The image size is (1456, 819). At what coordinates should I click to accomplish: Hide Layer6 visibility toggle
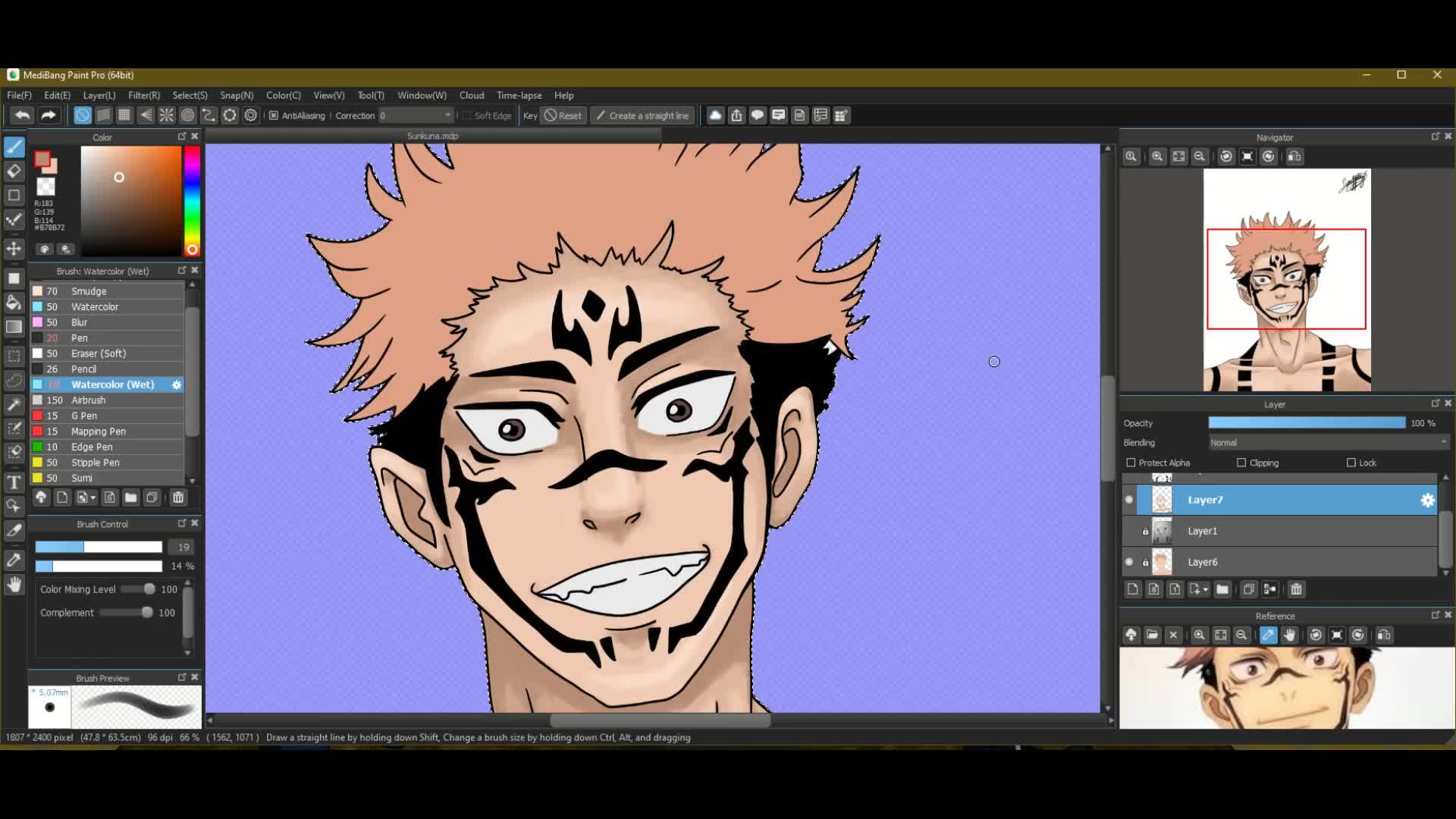tap(1129, 562)
